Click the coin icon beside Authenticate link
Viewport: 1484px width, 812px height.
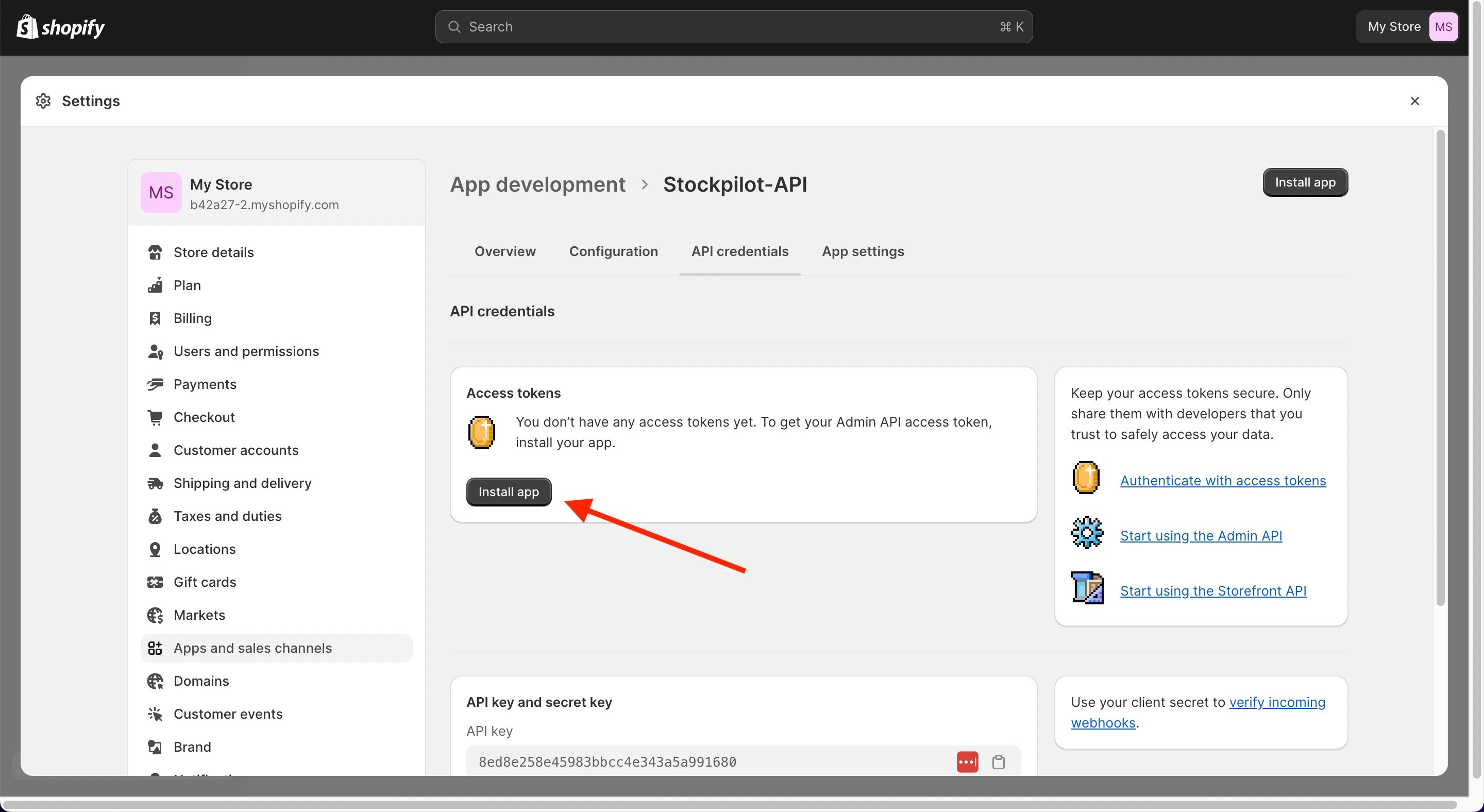tap(1086, 478)
